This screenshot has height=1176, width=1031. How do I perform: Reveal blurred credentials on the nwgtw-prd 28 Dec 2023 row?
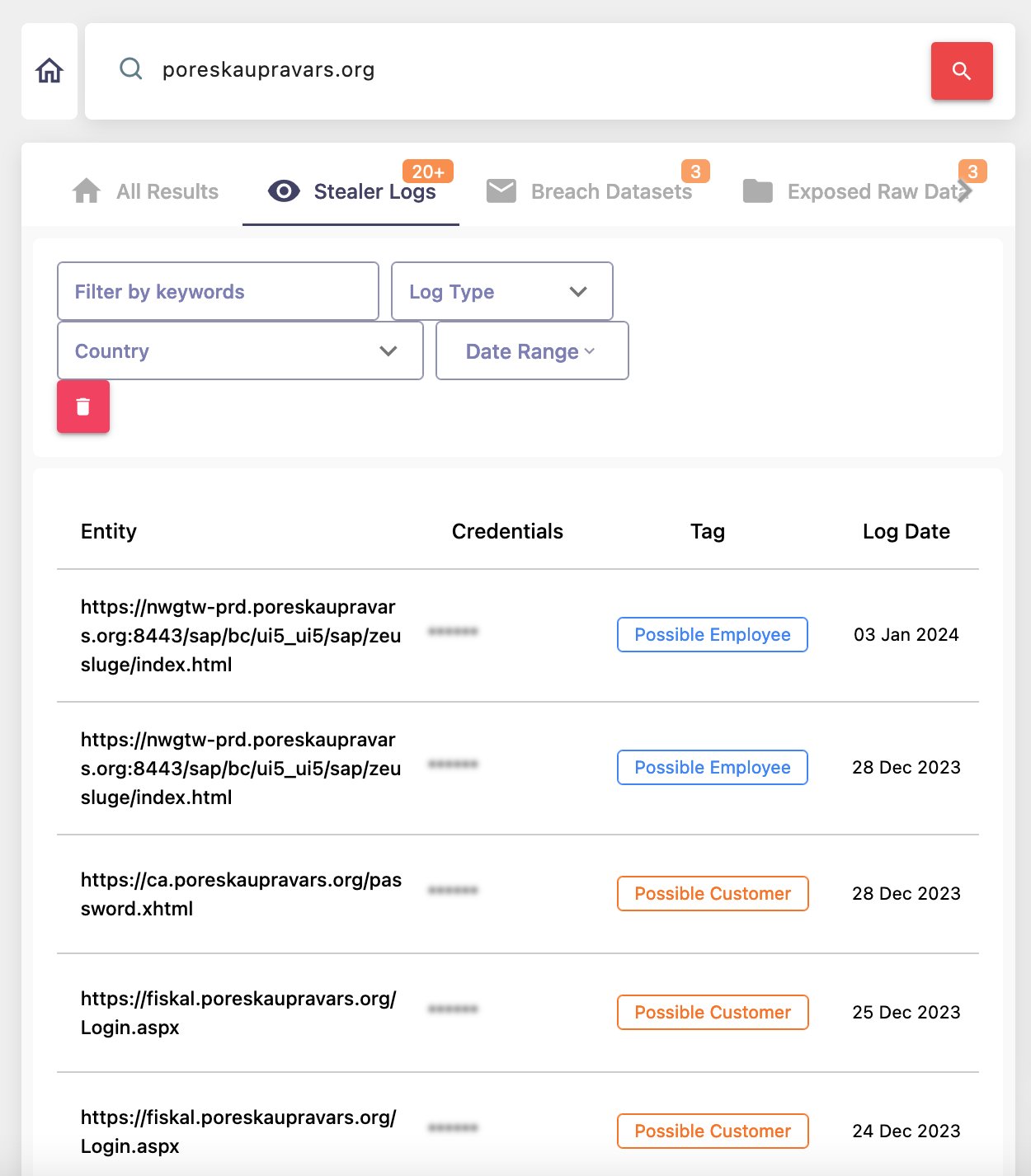click(x=453, y=764)
